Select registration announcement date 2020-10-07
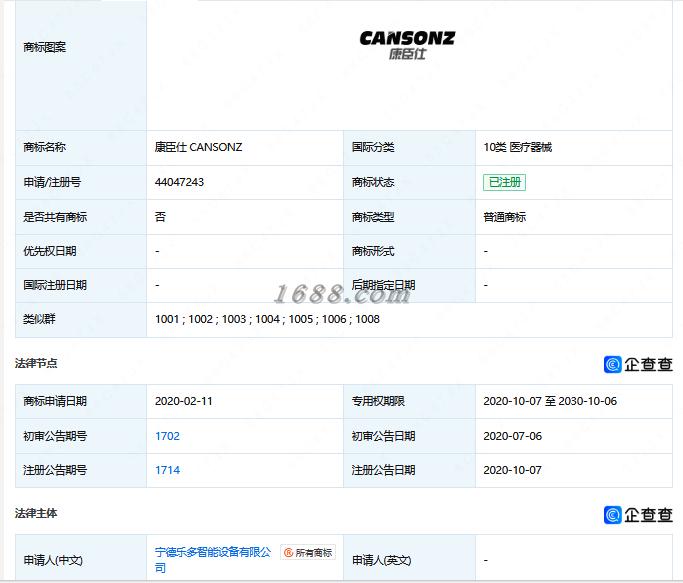Screen dimensions: 683x583 coord(512,470)
